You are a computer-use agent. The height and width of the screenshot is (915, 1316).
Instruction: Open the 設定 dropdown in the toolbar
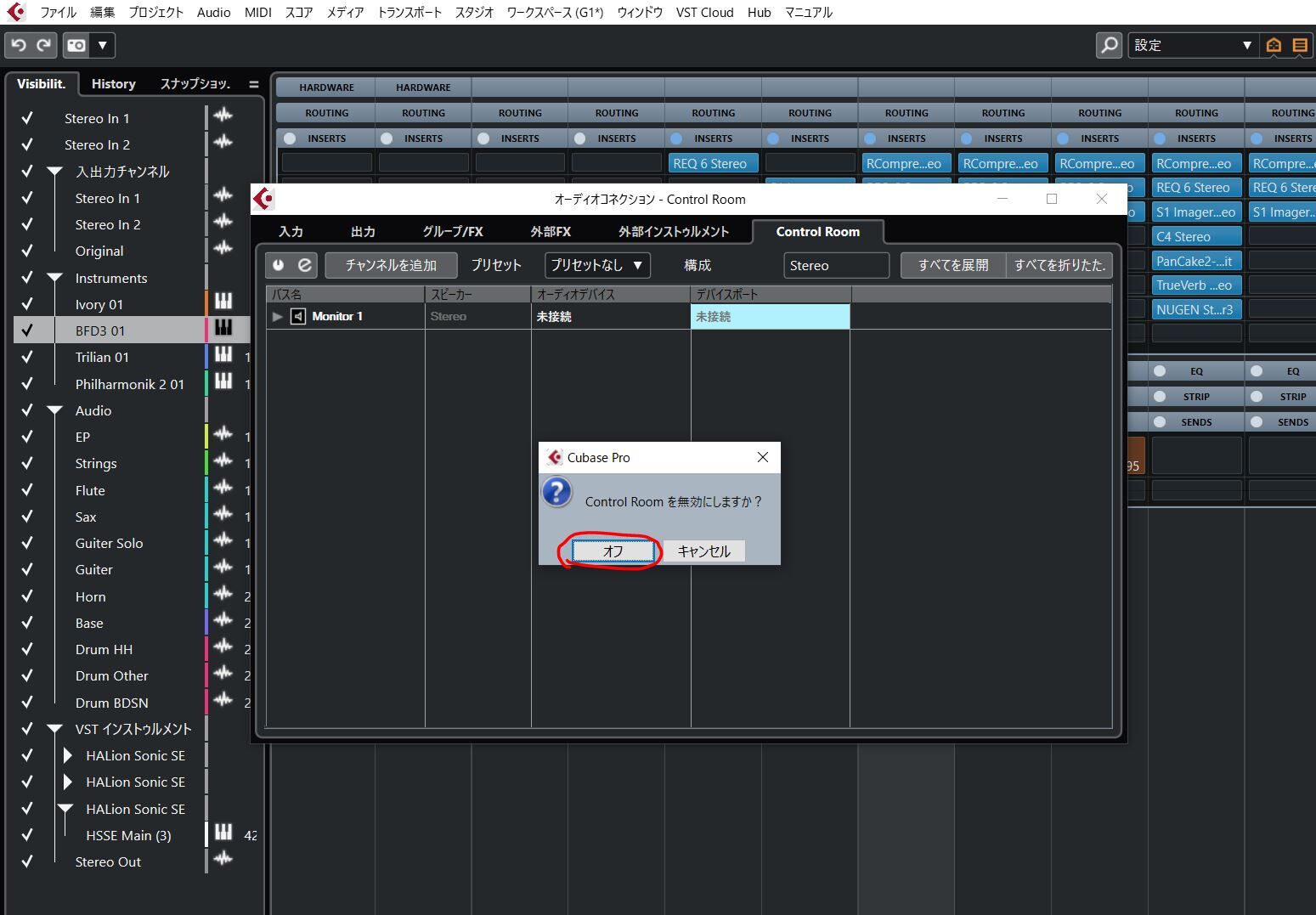(x=1193, y=45)
